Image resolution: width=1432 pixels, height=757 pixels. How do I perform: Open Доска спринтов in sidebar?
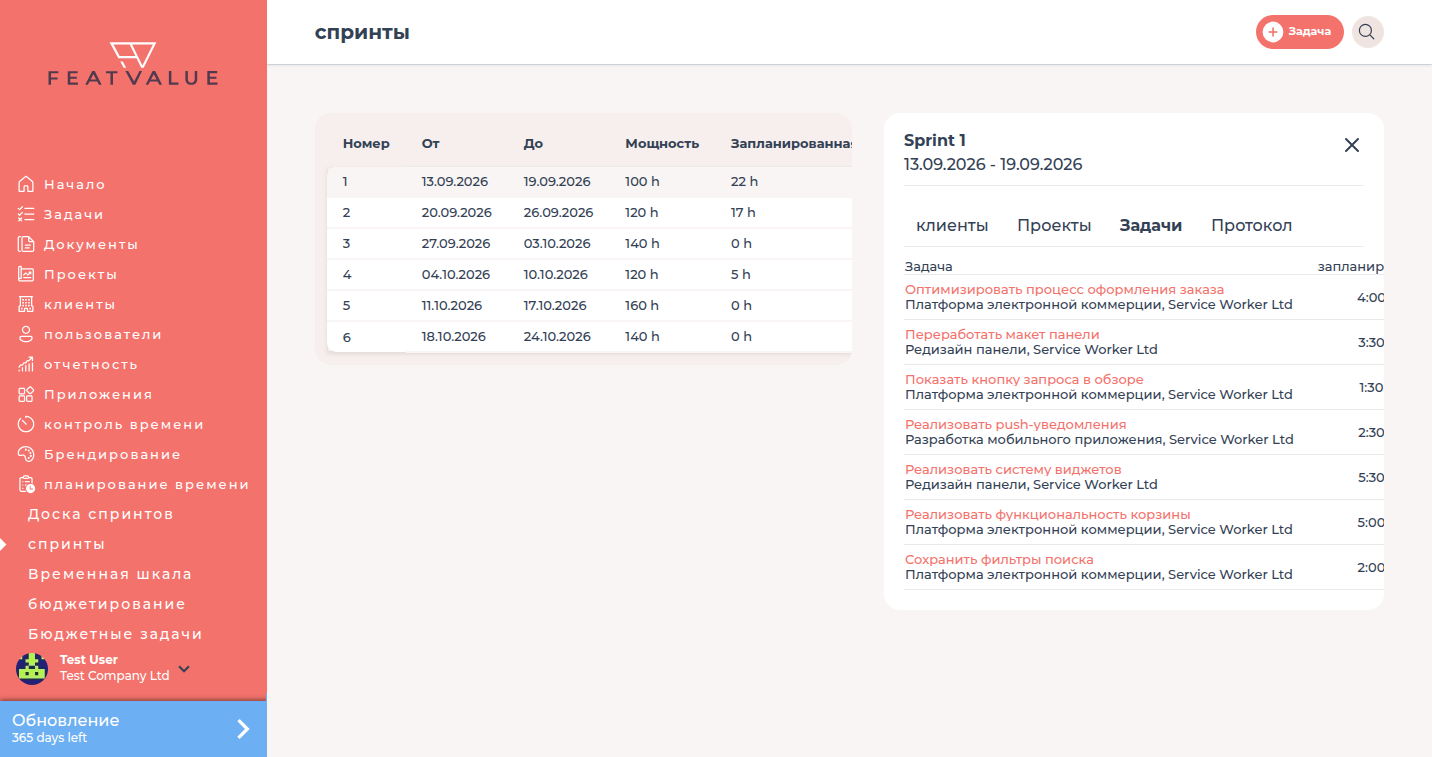101,514
